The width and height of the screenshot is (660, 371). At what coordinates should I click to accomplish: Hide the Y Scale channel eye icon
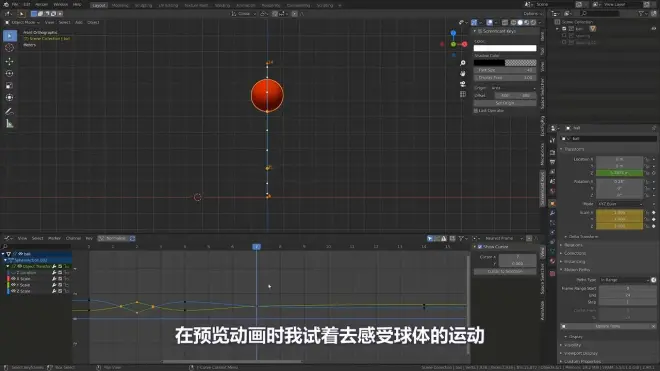click(x=13, y=285)
